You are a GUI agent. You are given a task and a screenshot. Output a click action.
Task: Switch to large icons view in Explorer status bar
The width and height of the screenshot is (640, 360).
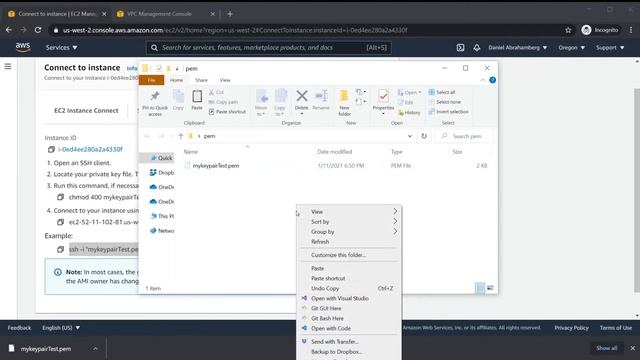point(490,288)
